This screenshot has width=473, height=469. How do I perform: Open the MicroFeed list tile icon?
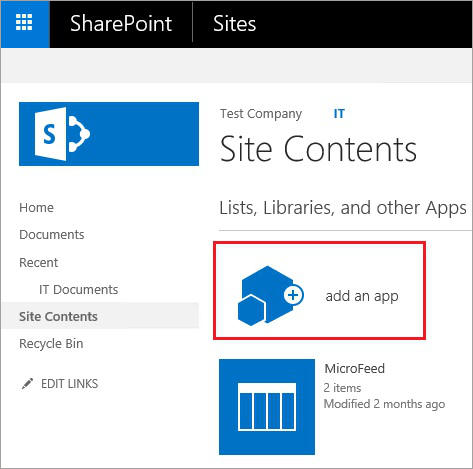(267, 407)
